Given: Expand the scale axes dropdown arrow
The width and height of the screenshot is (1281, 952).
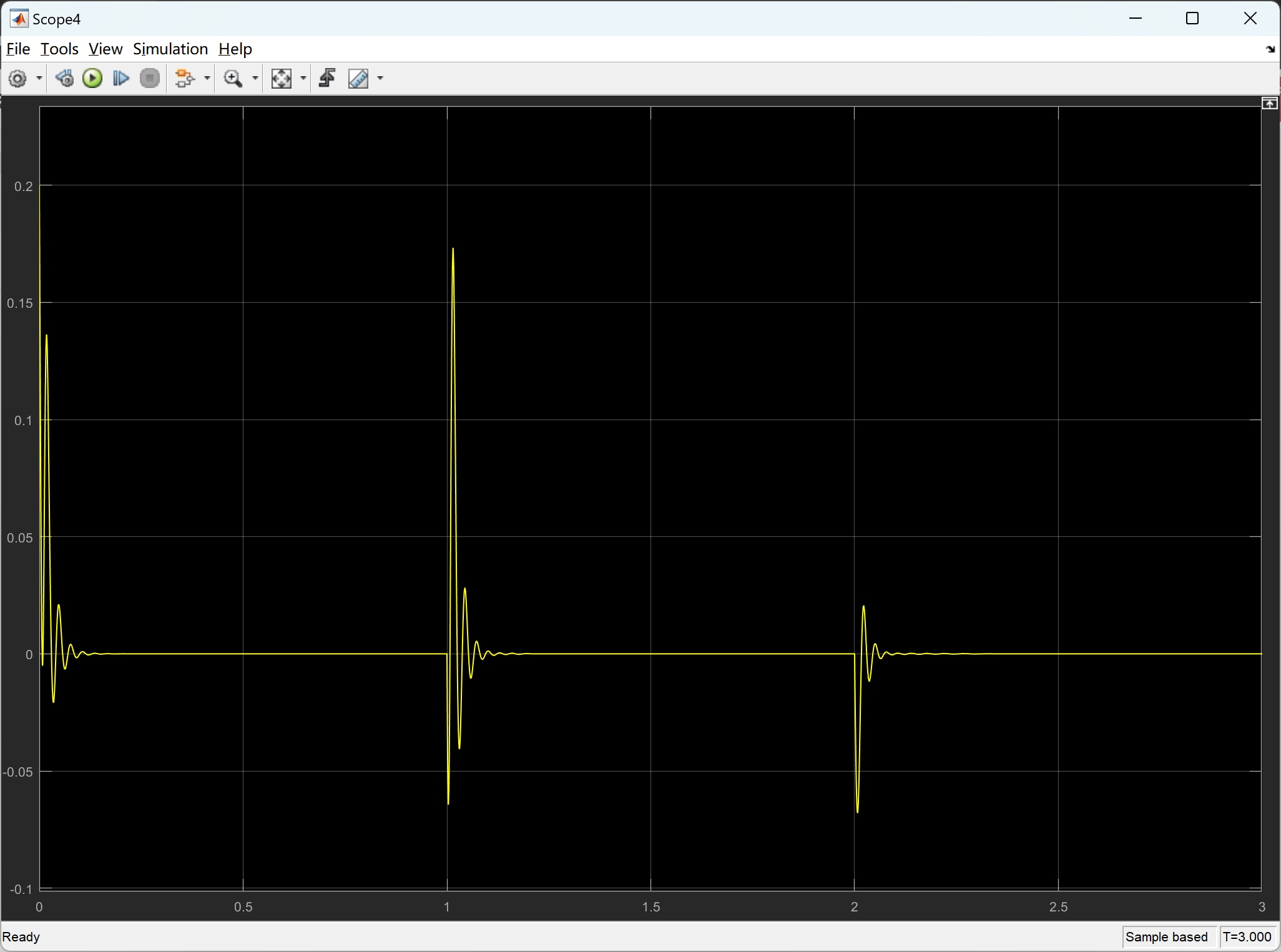Looking at the screenshot, I should [x=303, y=79].
